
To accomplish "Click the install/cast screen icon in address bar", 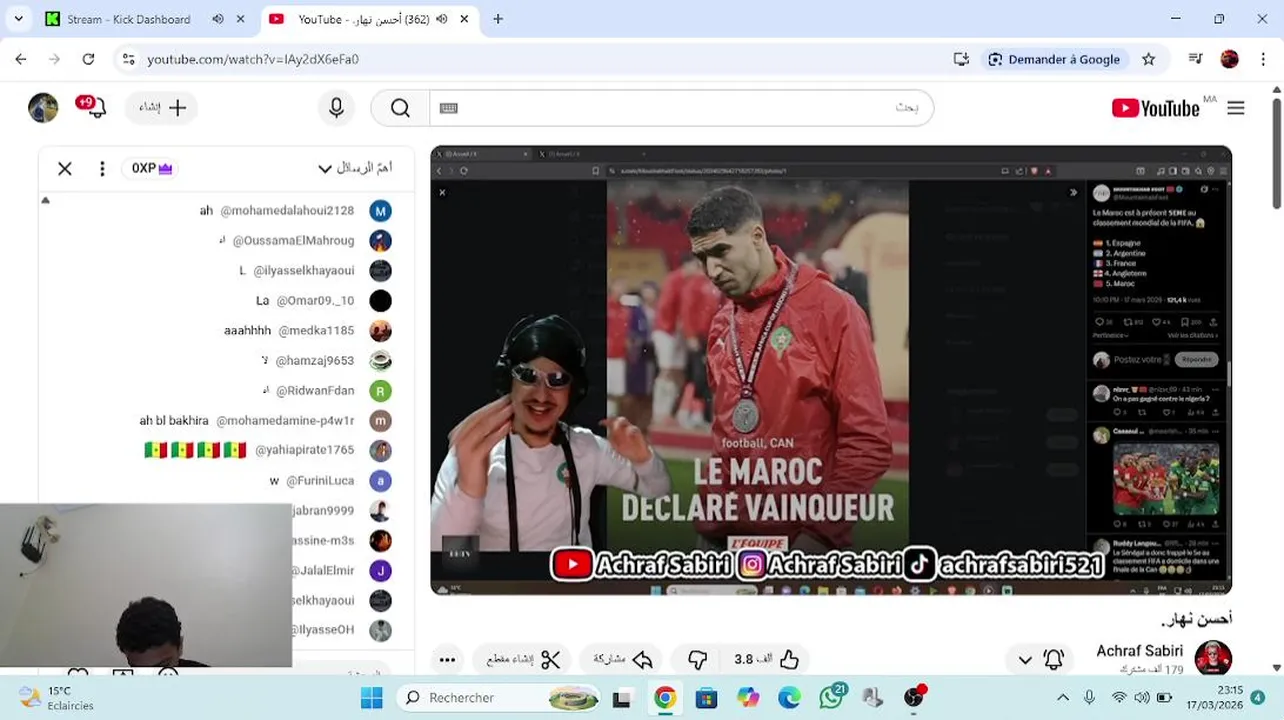I will [961, 59].
